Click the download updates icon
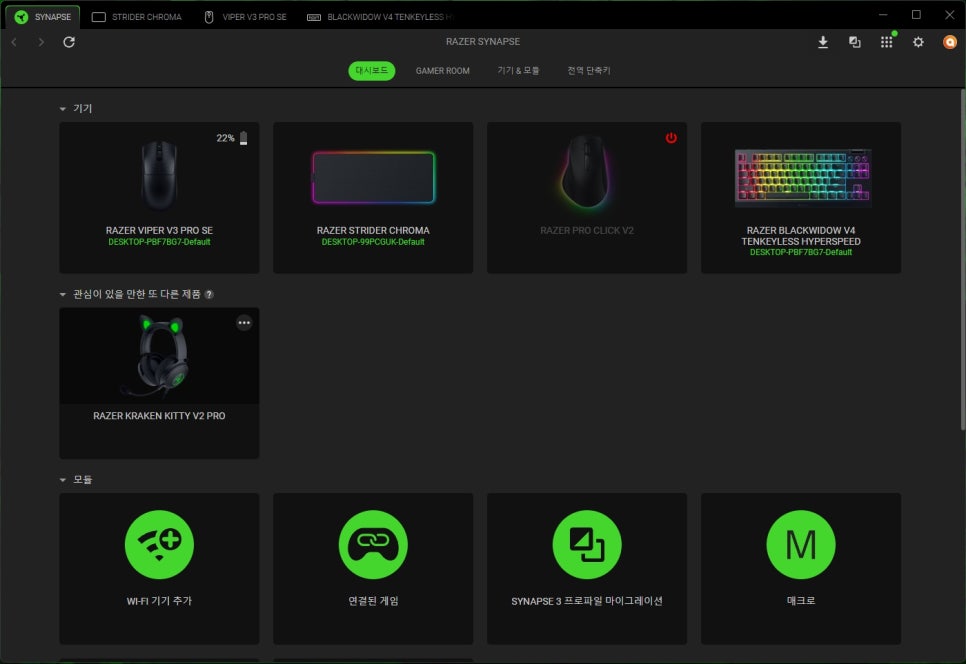This screenshot has height=664, width=966. pyautogui.click(x=823, y=42)
